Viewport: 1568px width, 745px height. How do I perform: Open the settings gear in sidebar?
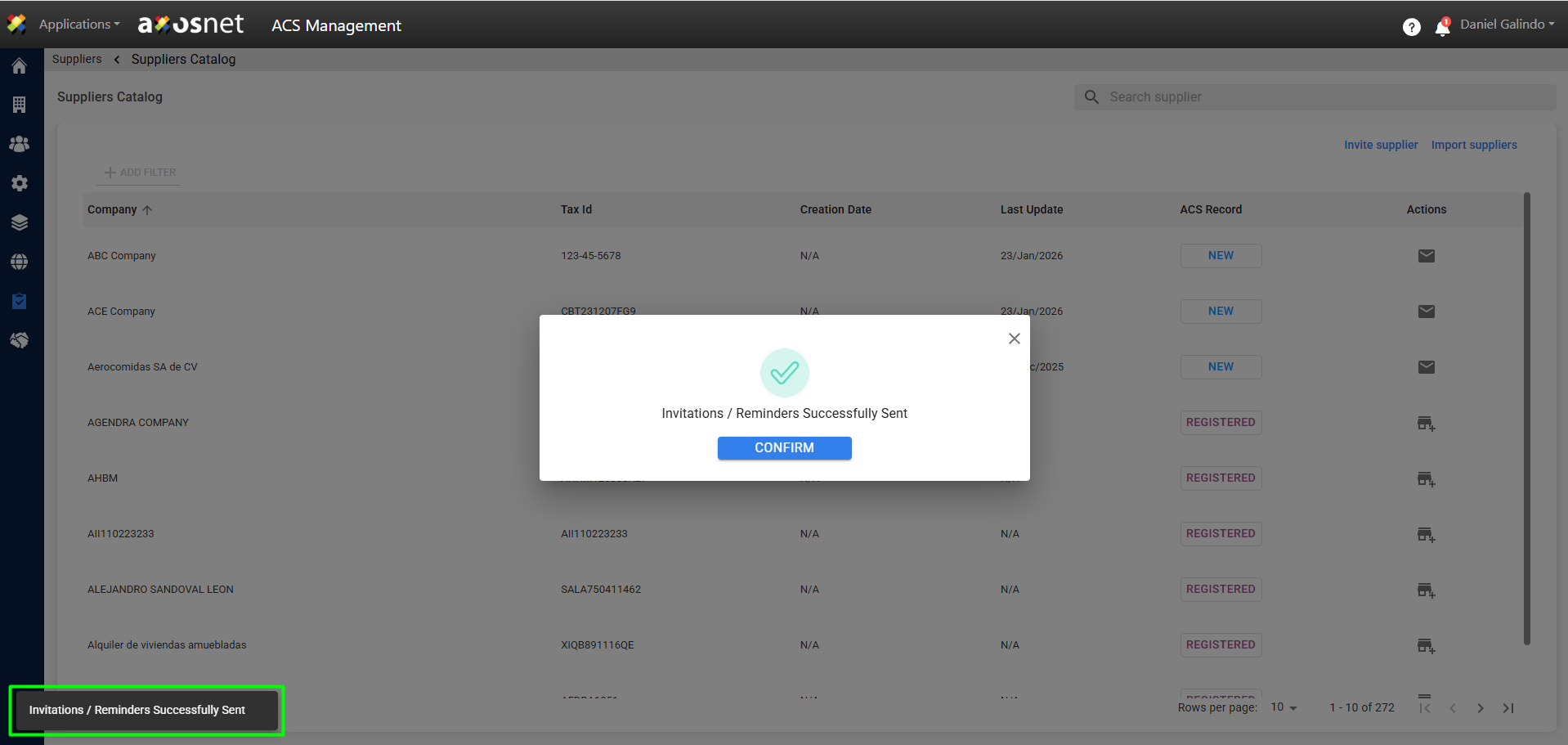pyautogui.click(x=20, y=183)
